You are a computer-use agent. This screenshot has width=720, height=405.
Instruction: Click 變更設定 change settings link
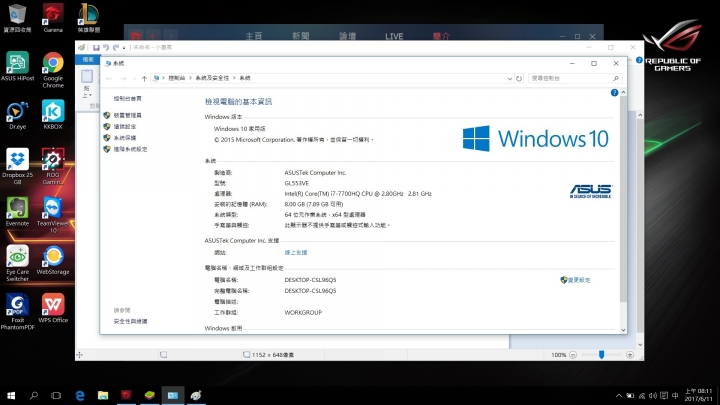click(579, 280)
